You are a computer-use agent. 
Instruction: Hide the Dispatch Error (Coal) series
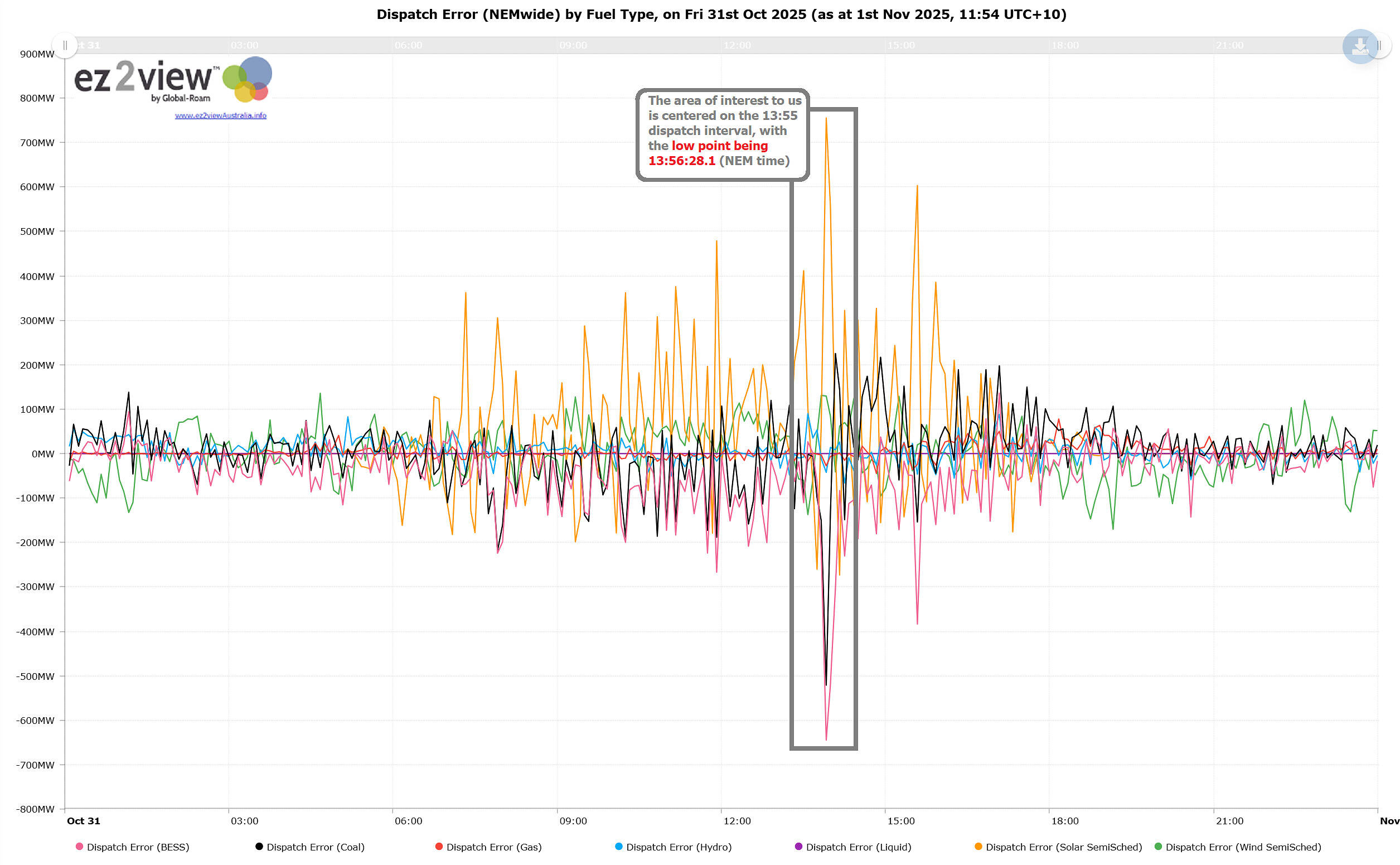click(315, 847)
